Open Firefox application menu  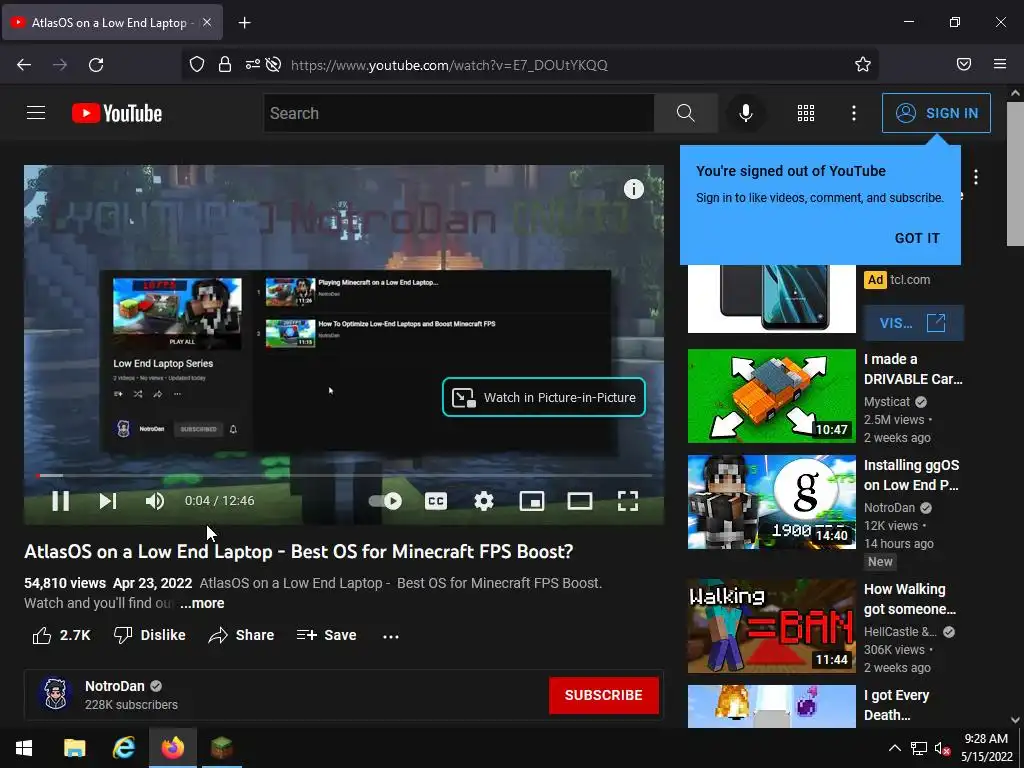tap(1000, 64)
